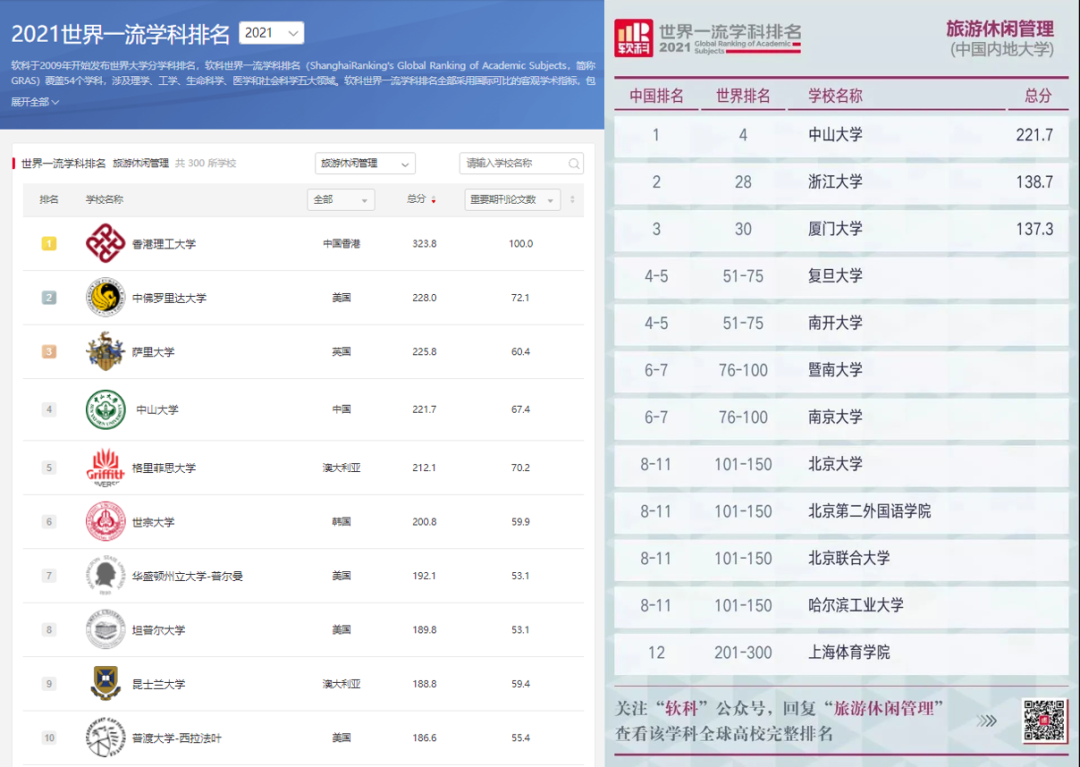Select 复旦大学 in the right ranking table
Viewport: 1080px width, 767px height.
[835, 276]
